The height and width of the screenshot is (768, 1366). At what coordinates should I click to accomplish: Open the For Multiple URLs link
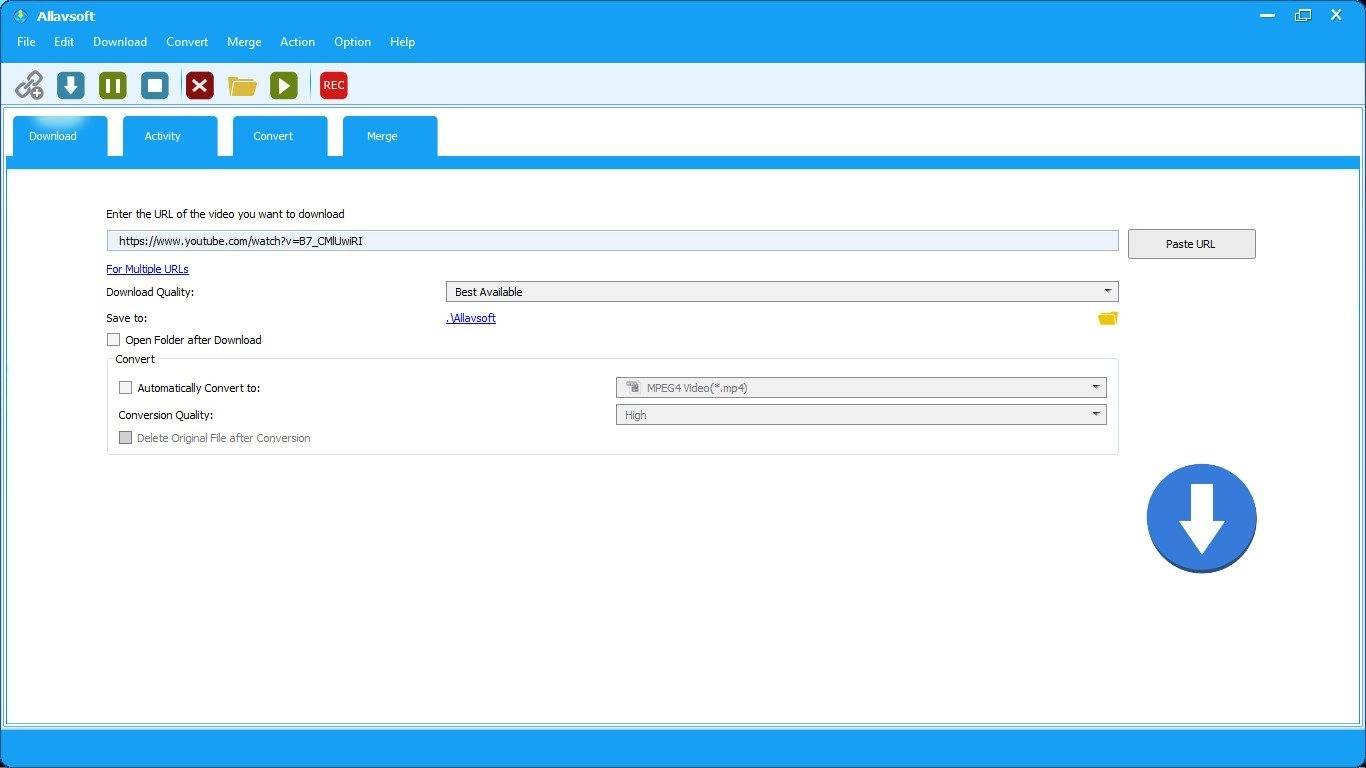pyautogui.click(x=147, y=269)
